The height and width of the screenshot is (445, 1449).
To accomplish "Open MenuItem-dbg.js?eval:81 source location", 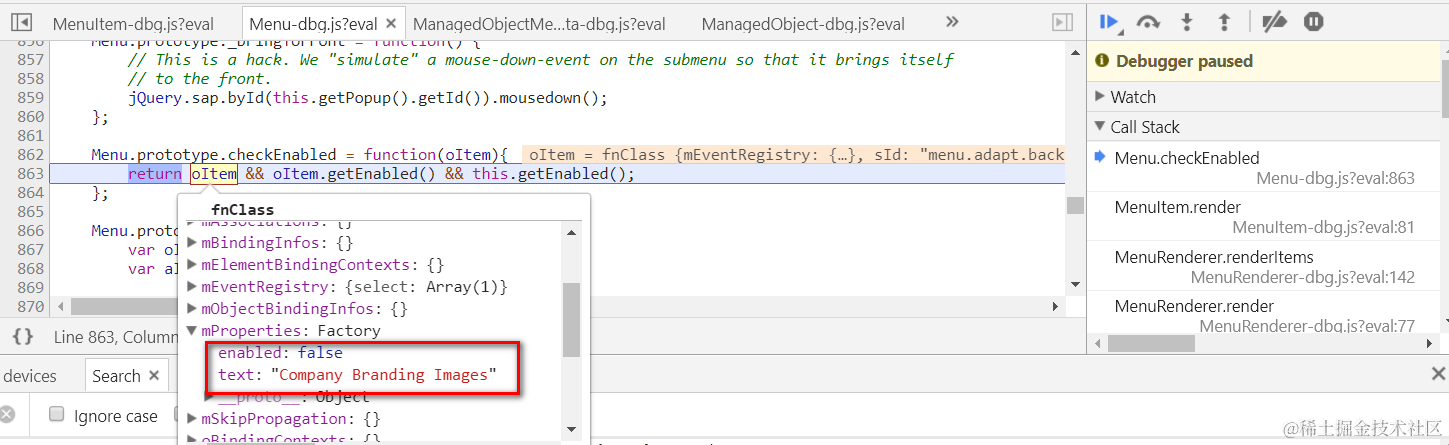I will pyautogui.click(x=1323, y=228).
